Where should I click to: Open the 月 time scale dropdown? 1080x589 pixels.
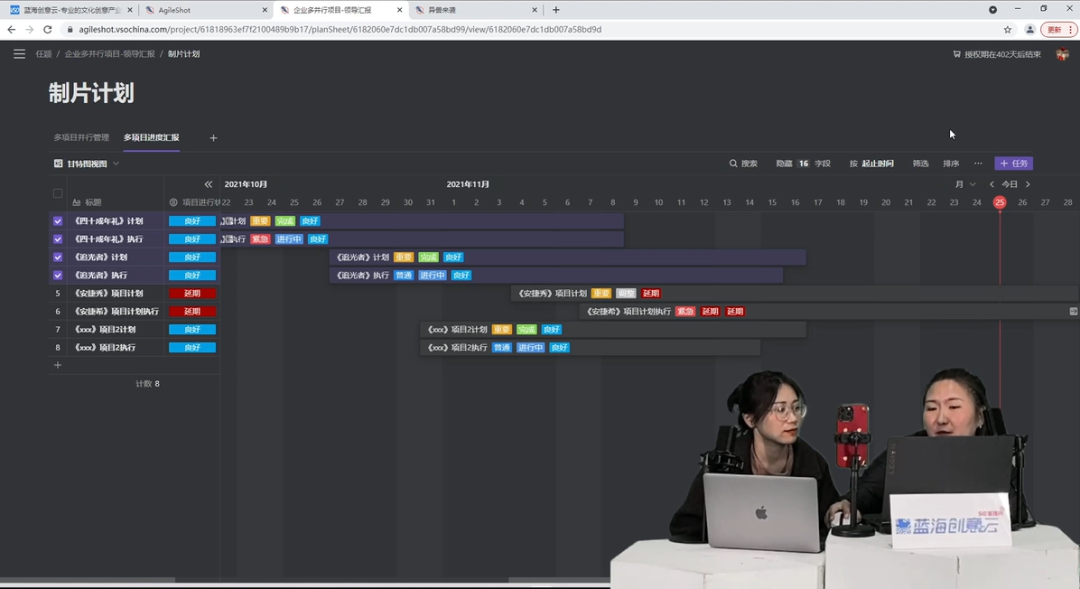tap(965, 184)
